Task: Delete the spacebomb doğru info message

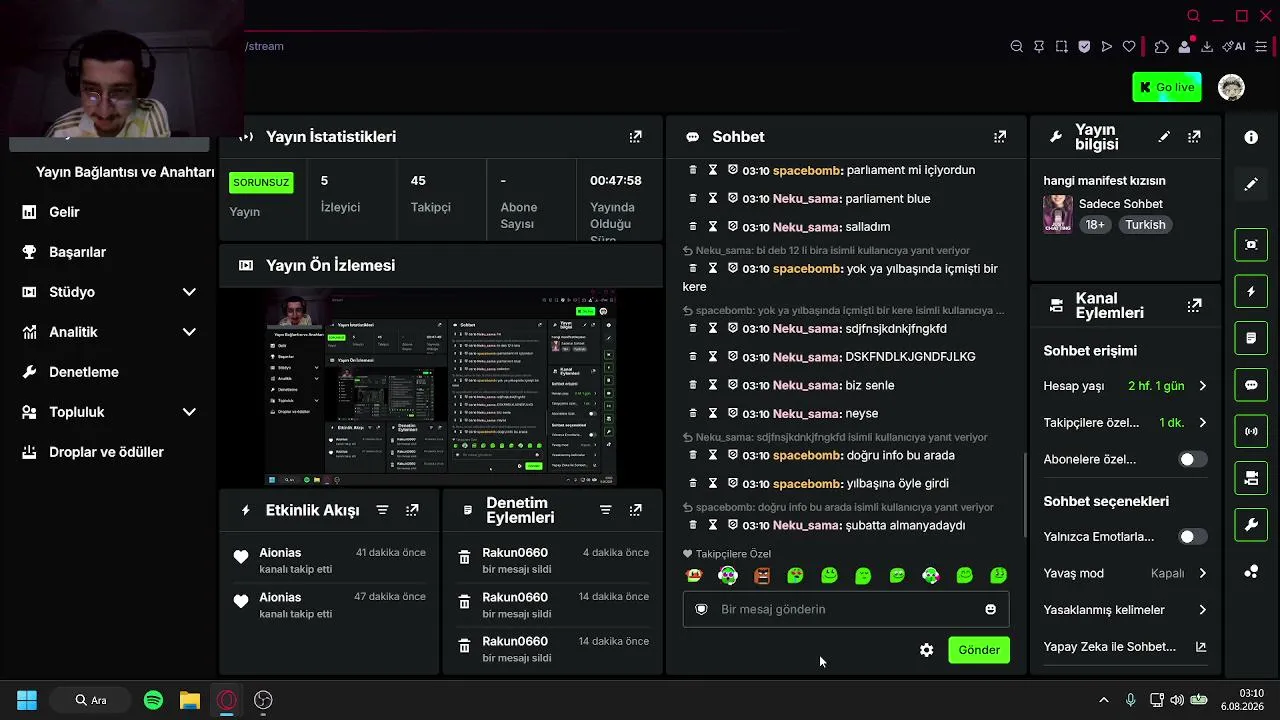Action: [692, 455]
